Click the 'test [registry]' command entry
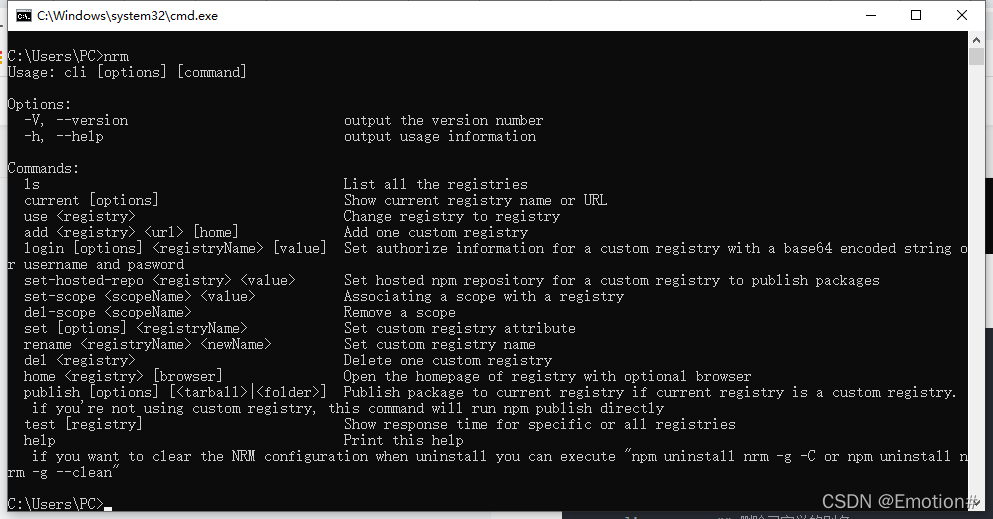Viewport: 993px width, 519px height. coord(84,424)
